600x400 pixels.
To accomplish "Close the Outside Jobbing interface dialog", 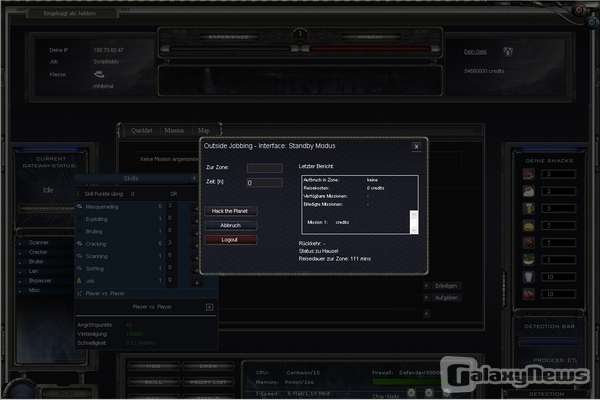I will tap(416, 147).
